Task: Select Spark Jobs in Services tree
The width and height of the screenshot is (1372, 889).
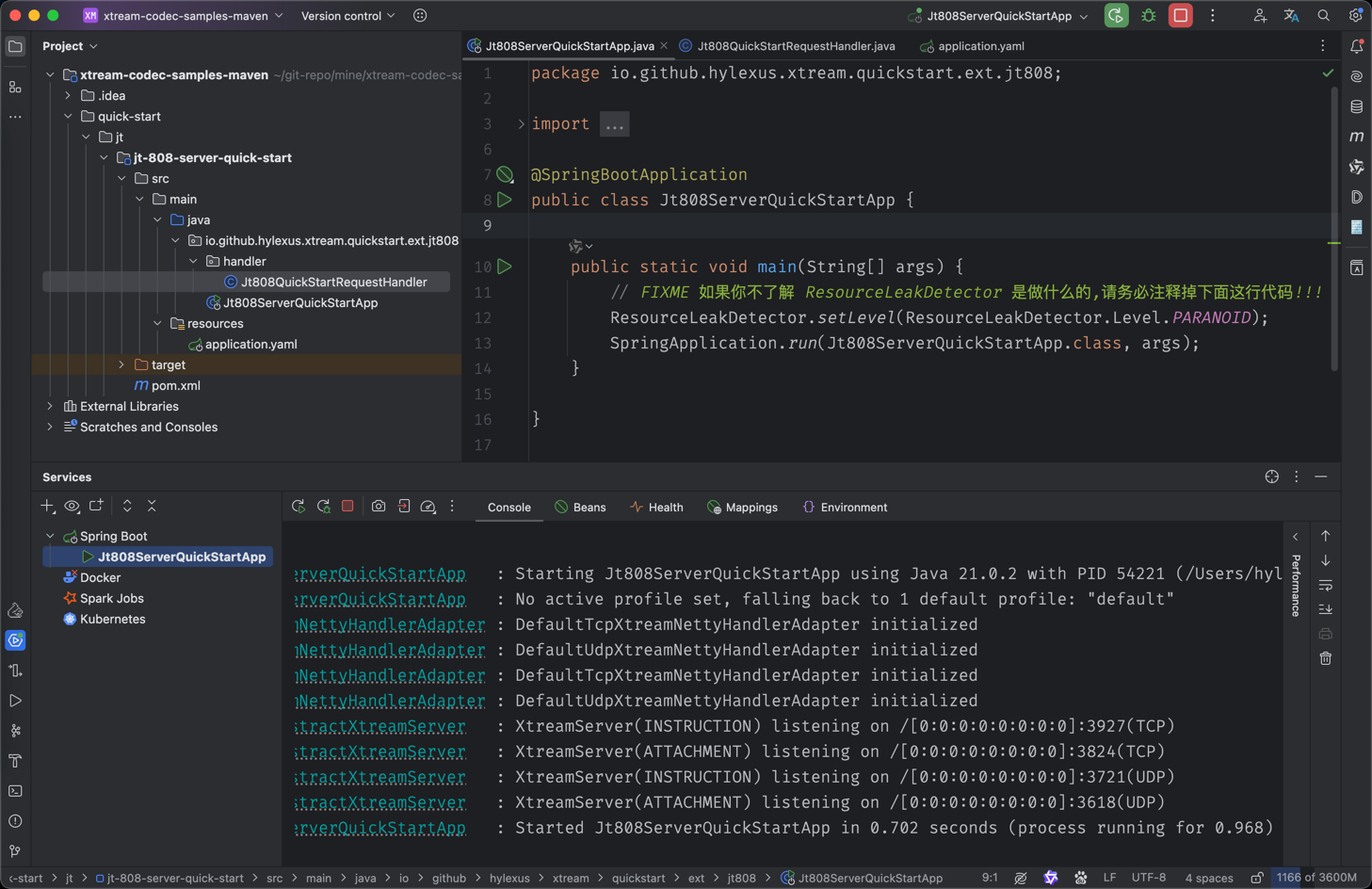Action: [111, 598]
